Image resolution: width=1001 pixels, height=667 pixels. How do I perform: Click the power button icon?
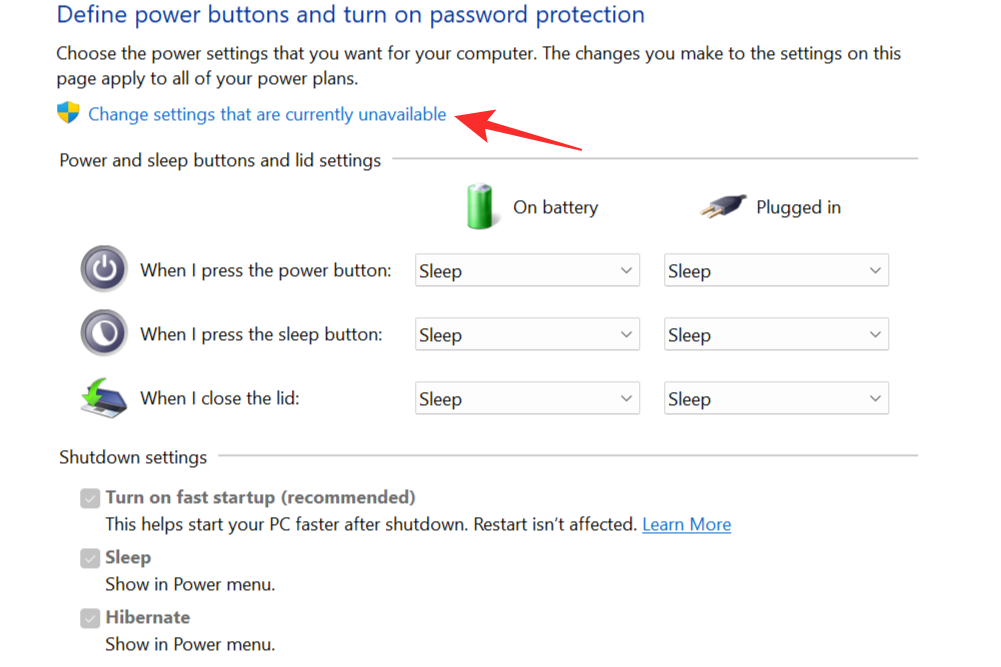point(103,269)
